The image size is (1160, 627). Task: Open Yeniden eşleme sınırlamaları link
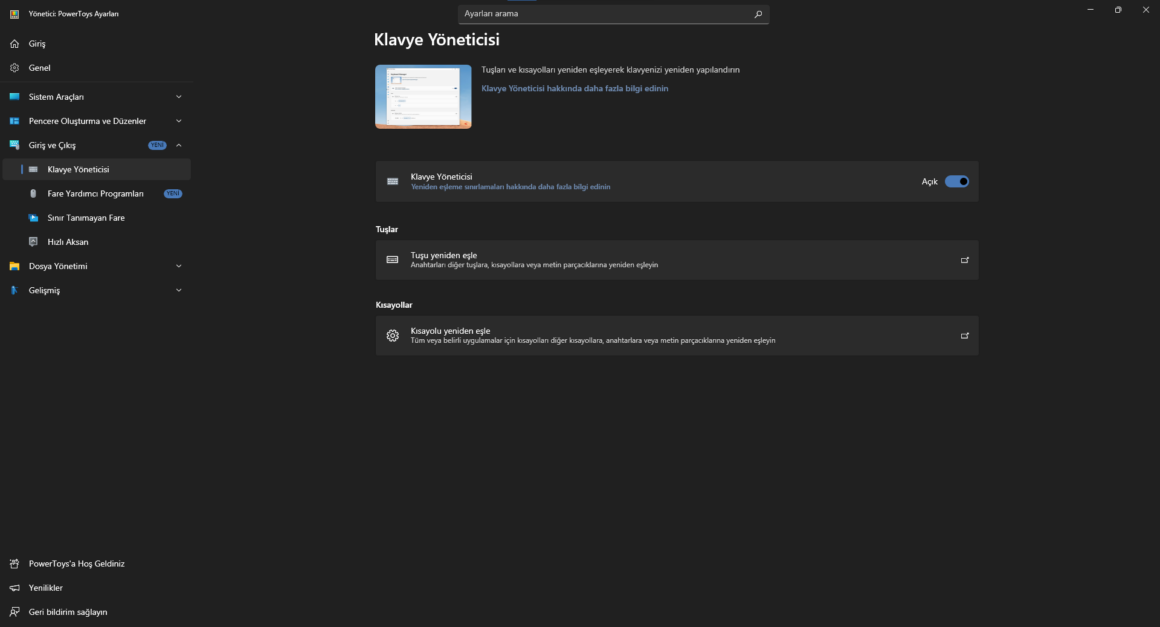point(510,187)
